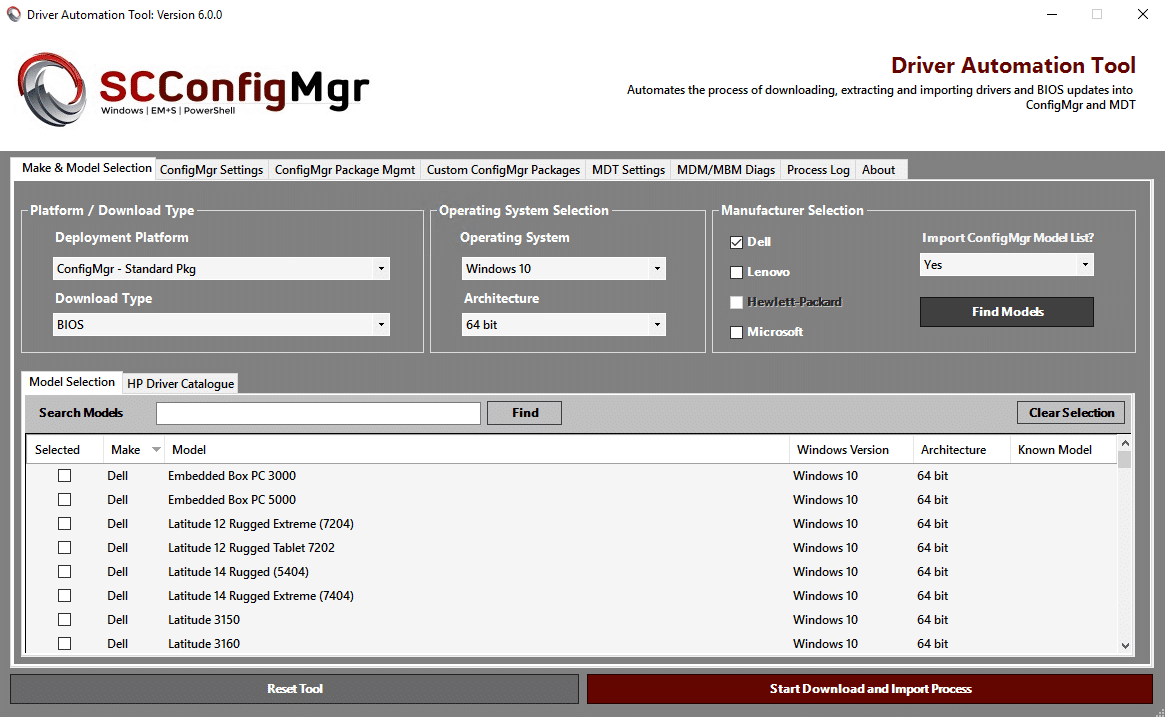Screen dimensions: 1165x717
Task: Click the Latitude 3150 model name
Action: tap(204, 620)
